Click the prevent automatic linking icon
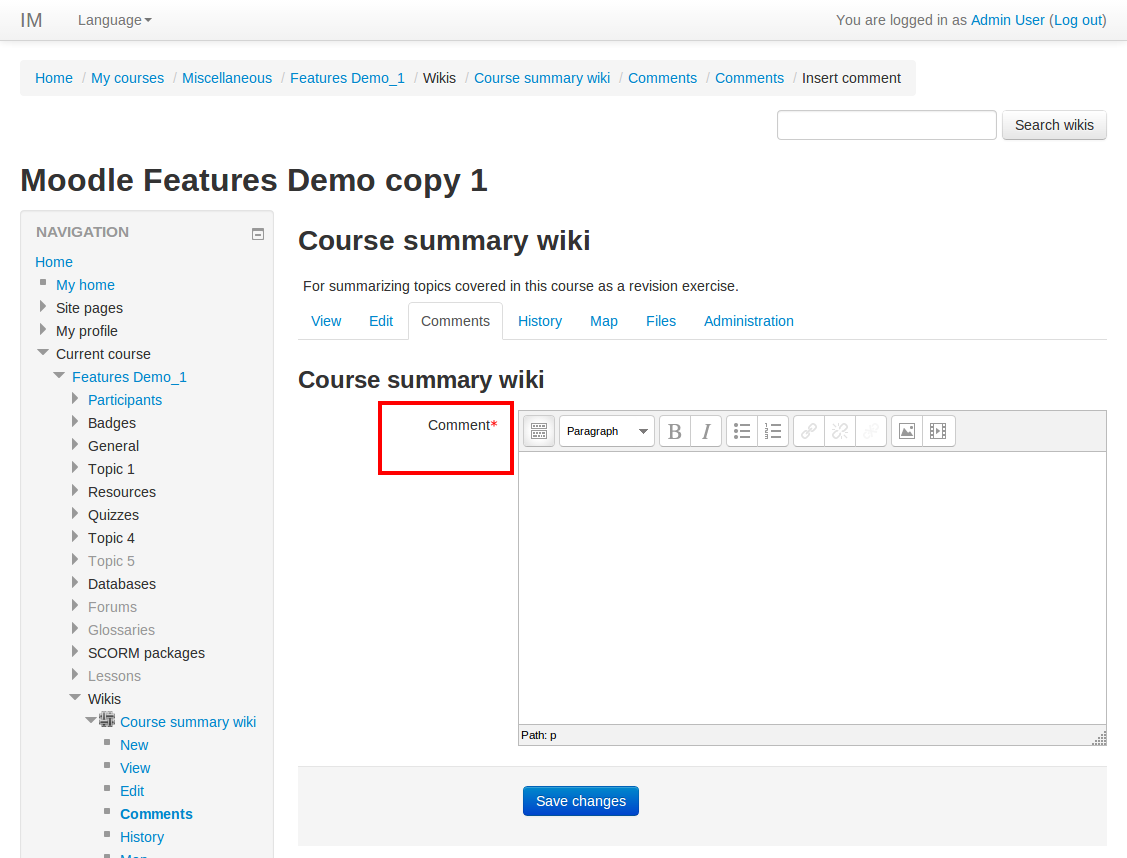 pyautogui.click(x=870, y=431)
